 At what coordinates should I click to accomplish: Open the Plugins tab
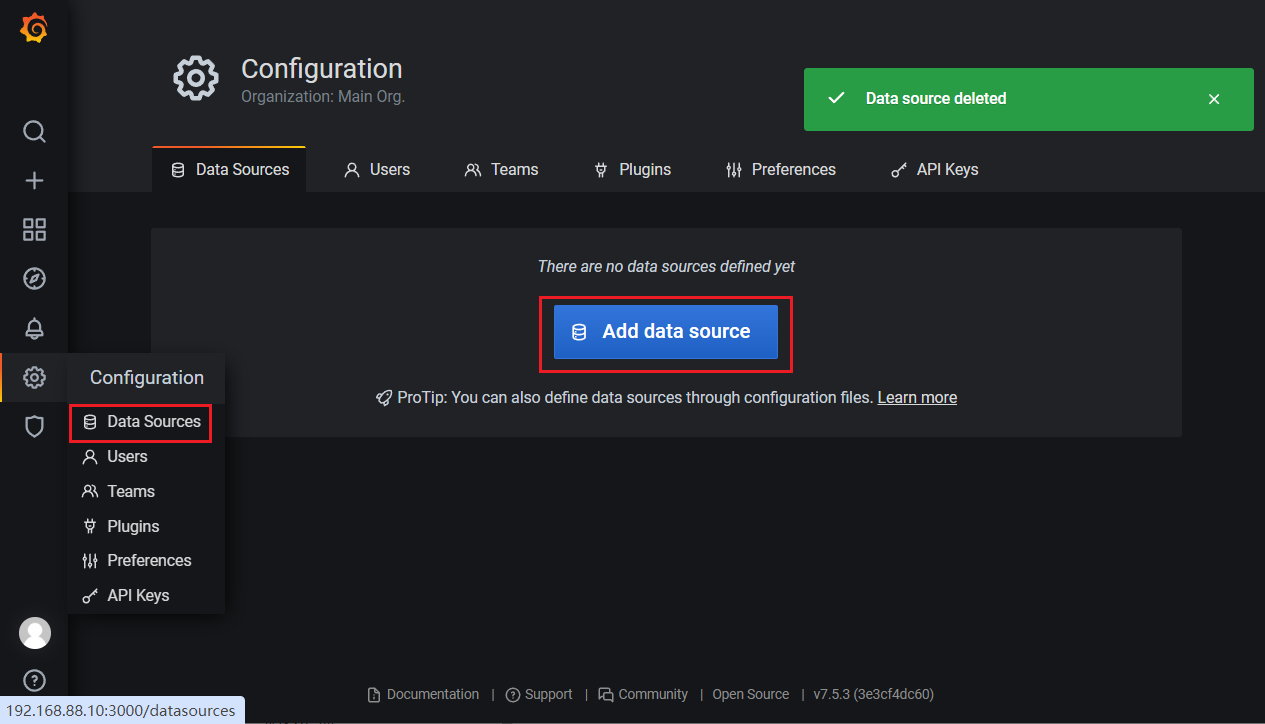(x=633, y=170)
